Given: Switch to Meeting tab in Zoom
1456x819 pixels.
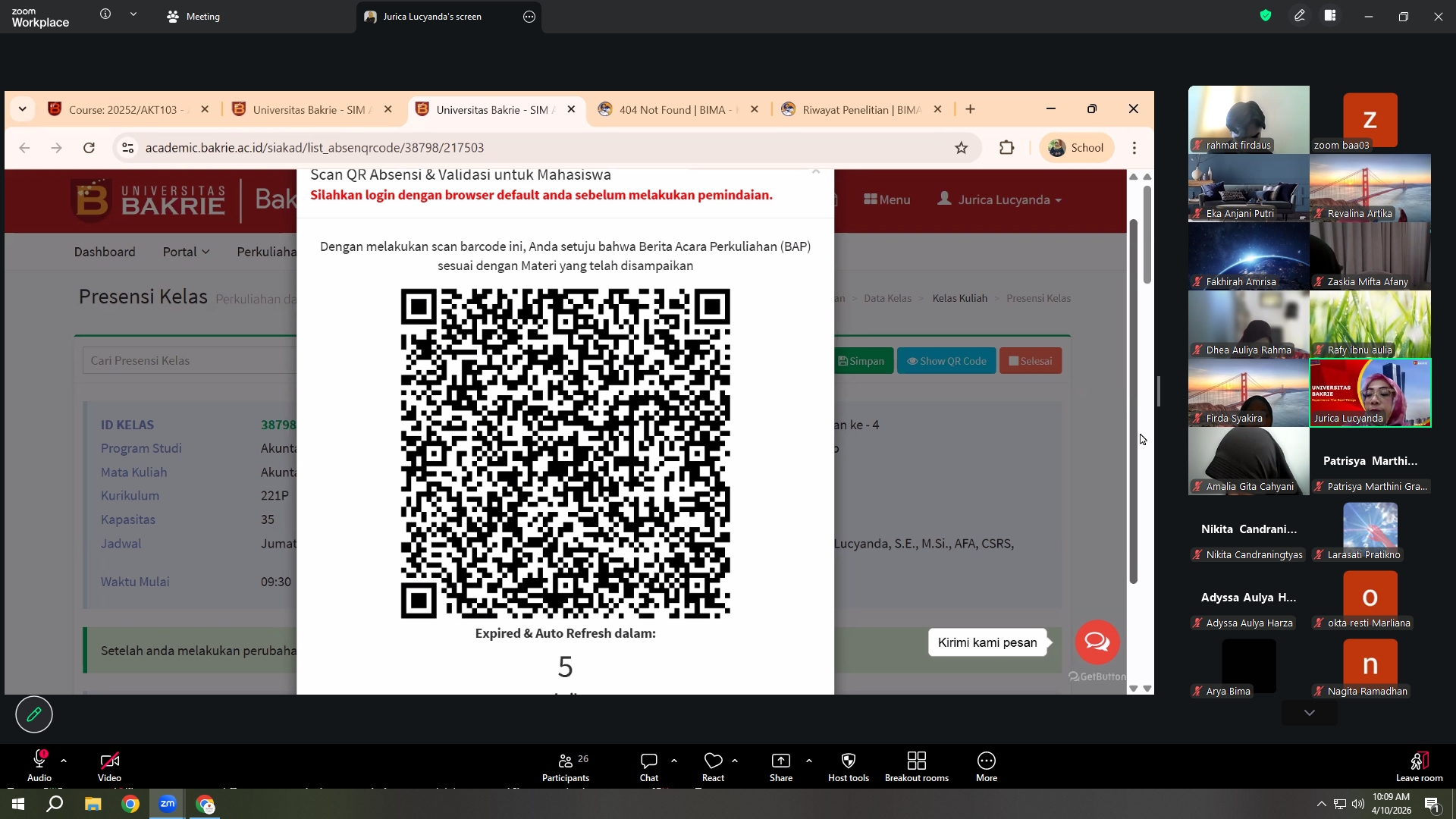Looking at the screenshot, I should click(x=193, y=16).
